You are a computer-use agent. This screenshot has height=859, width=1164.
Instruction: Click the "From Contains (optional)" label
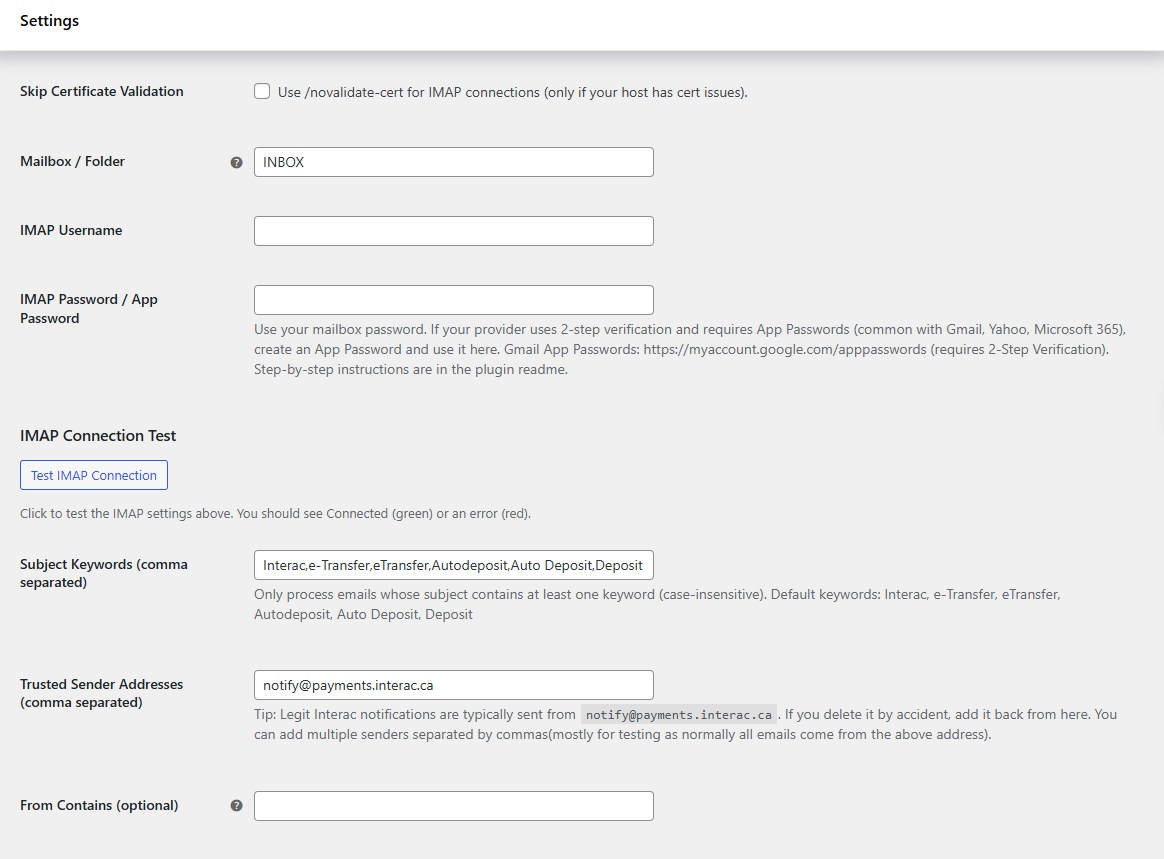point(99,806)
